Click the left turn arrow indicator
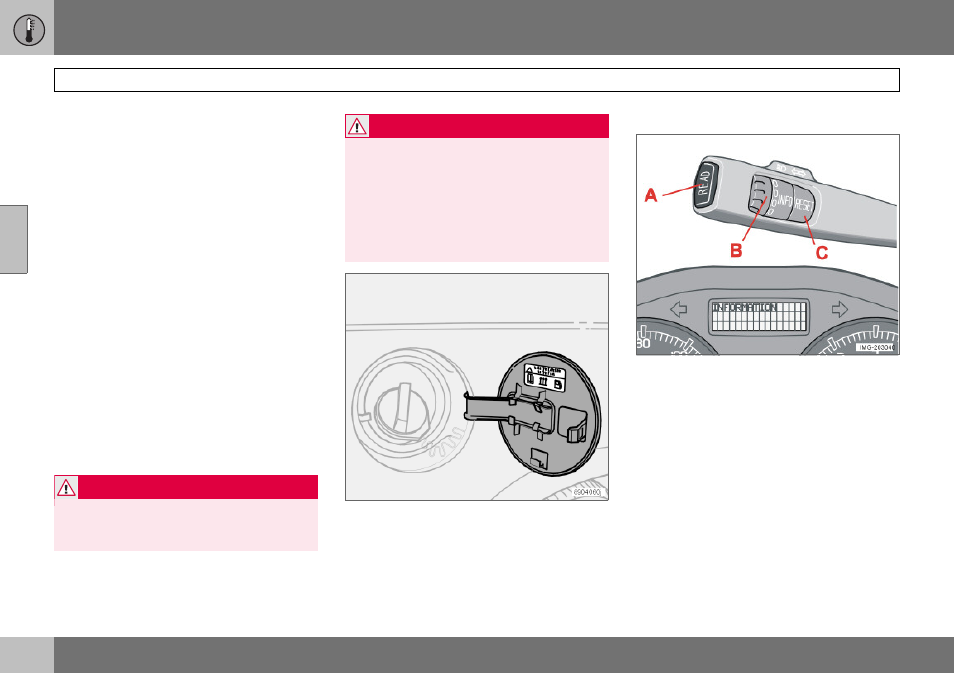The height and width of the screenshot is (673, 954). click(678, 309)
